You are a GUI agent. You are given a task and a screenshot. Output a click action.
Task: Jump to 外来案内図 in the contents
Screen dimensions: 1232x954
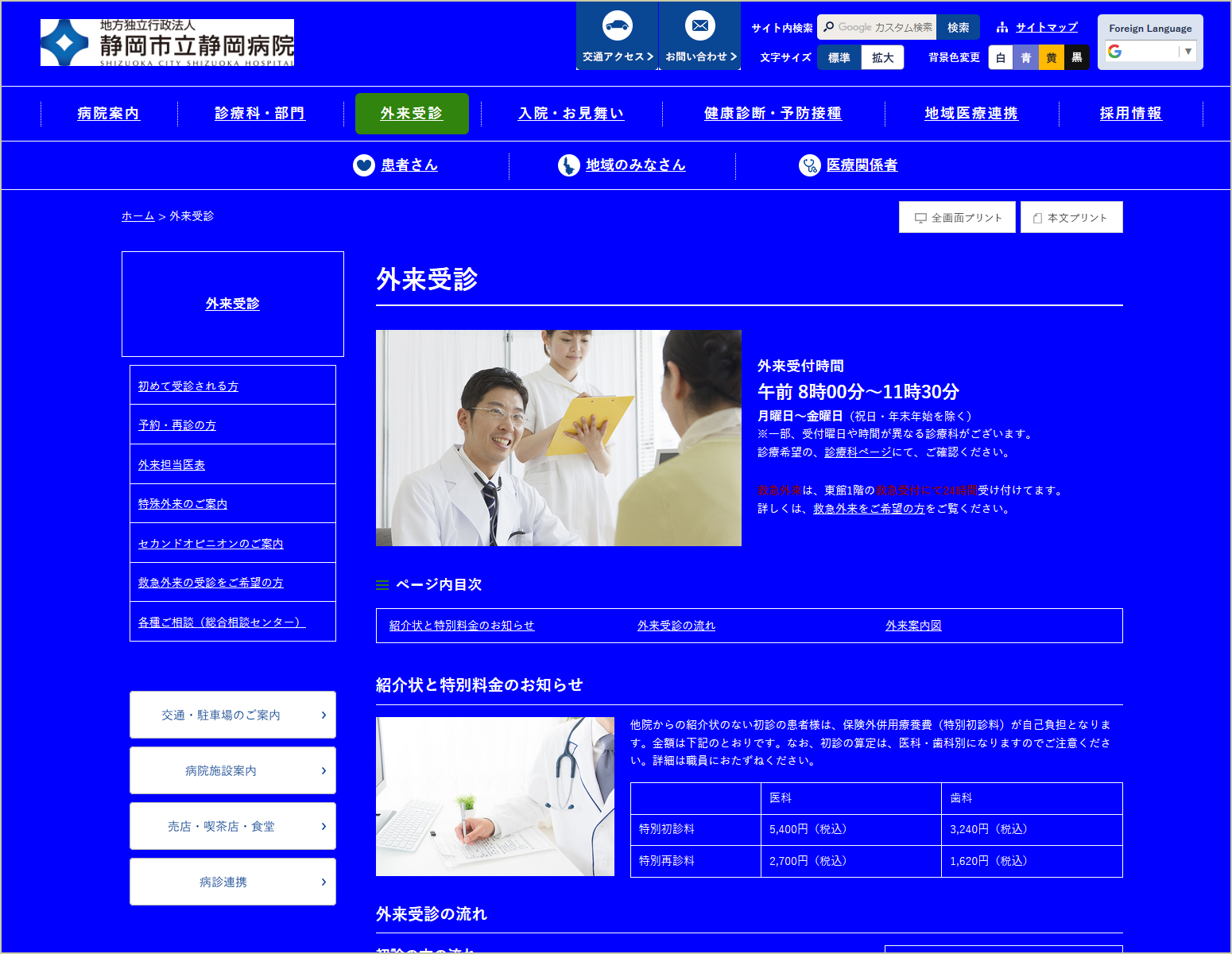click(x=913, y=625)
